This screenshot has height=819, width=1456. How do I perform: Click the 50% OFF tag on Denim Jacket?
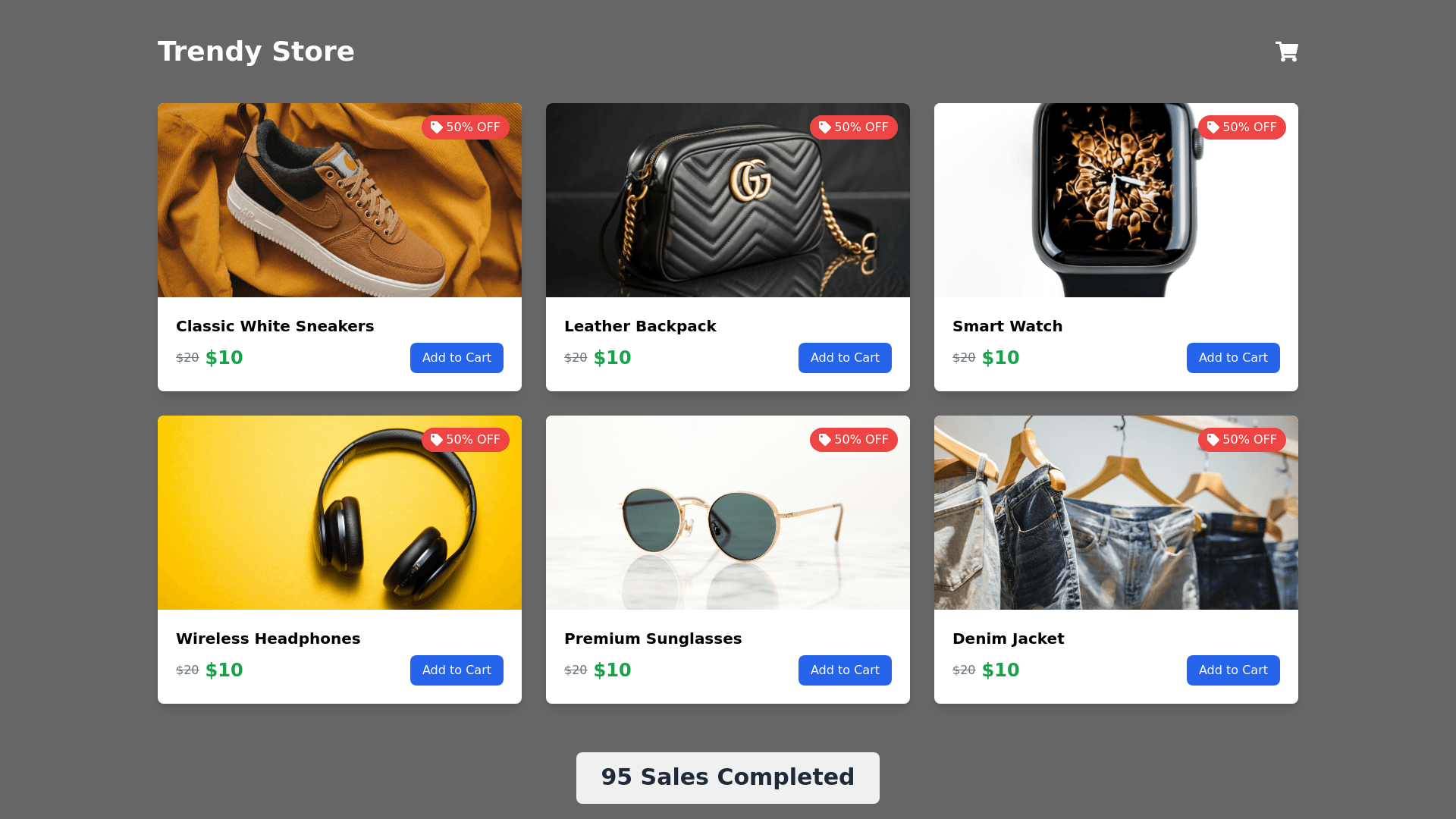coord(1242,440)
